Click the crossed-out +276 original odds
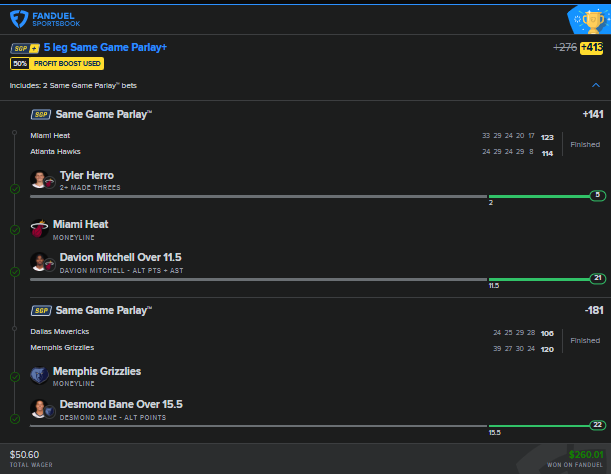 565,48
